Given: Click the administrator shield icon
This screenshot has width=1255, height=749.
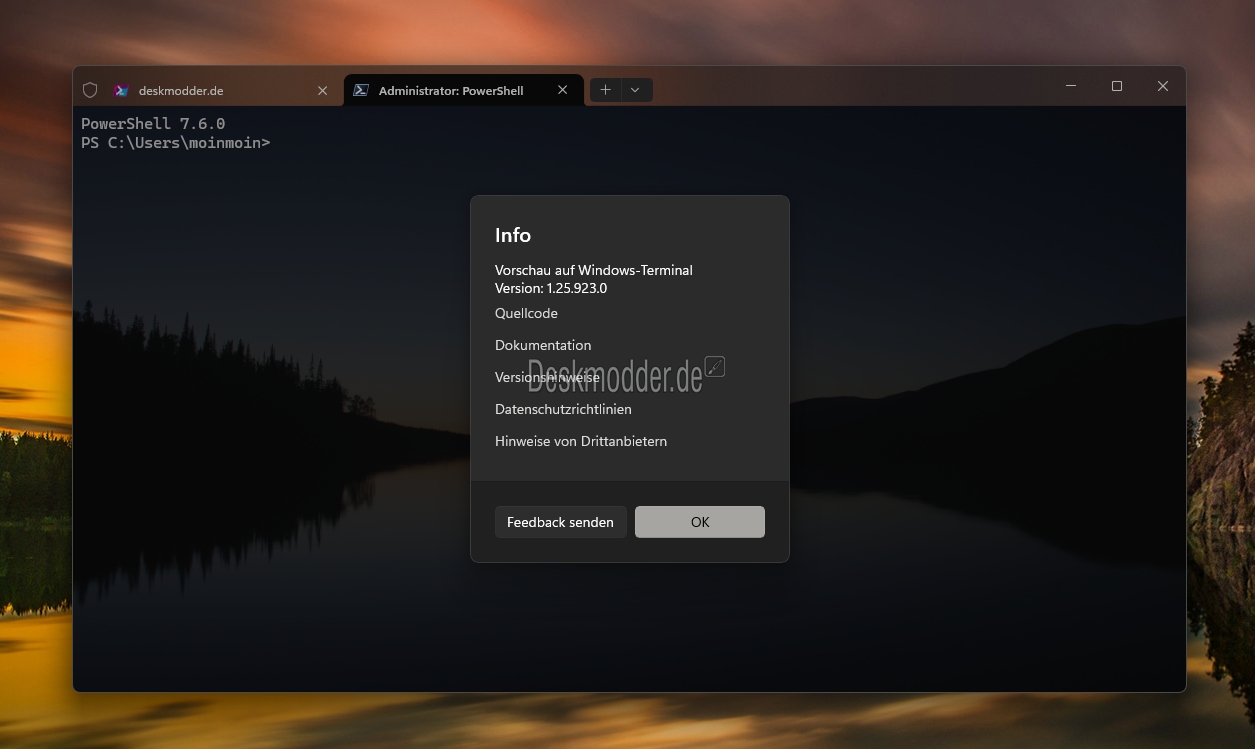Looking at the screenshot, I should coord(90,90).
